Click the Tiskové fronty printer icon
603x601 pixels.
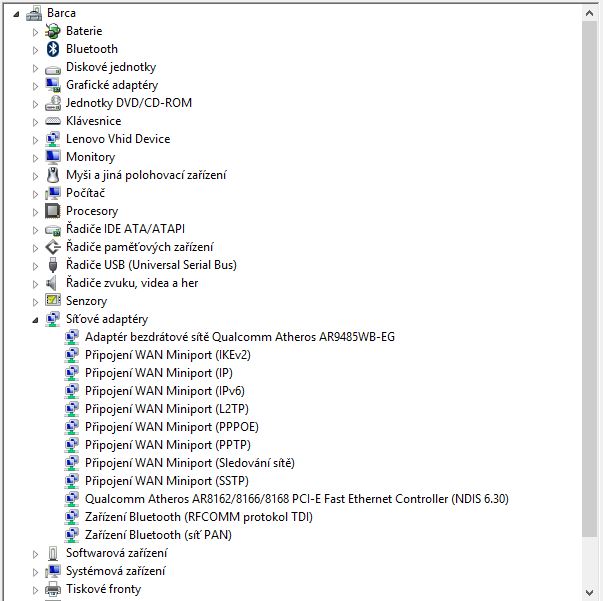pyautogui.click(x=53, y=589)
